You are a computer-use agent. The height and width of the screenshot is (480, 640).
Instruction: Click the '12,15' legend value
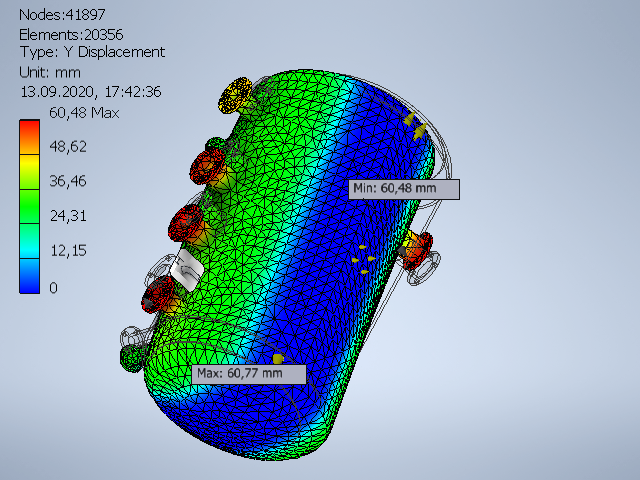[68, 250]
